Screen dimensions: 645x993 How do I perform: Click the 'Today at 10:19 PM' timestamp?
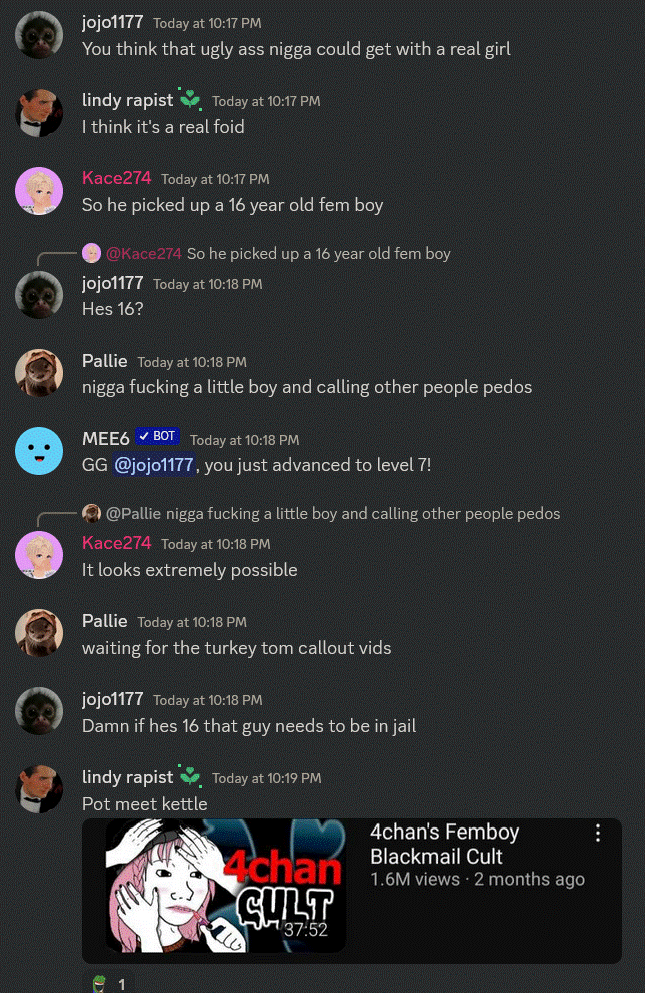(267, 778)
